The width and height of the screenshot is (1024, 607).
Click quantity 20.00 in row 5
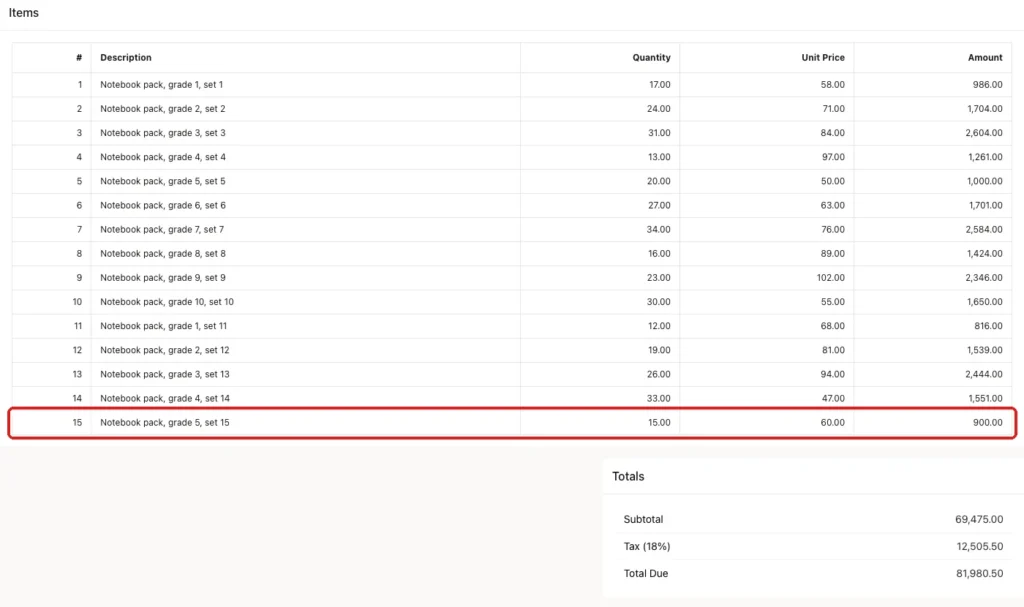tap(658, 181)
